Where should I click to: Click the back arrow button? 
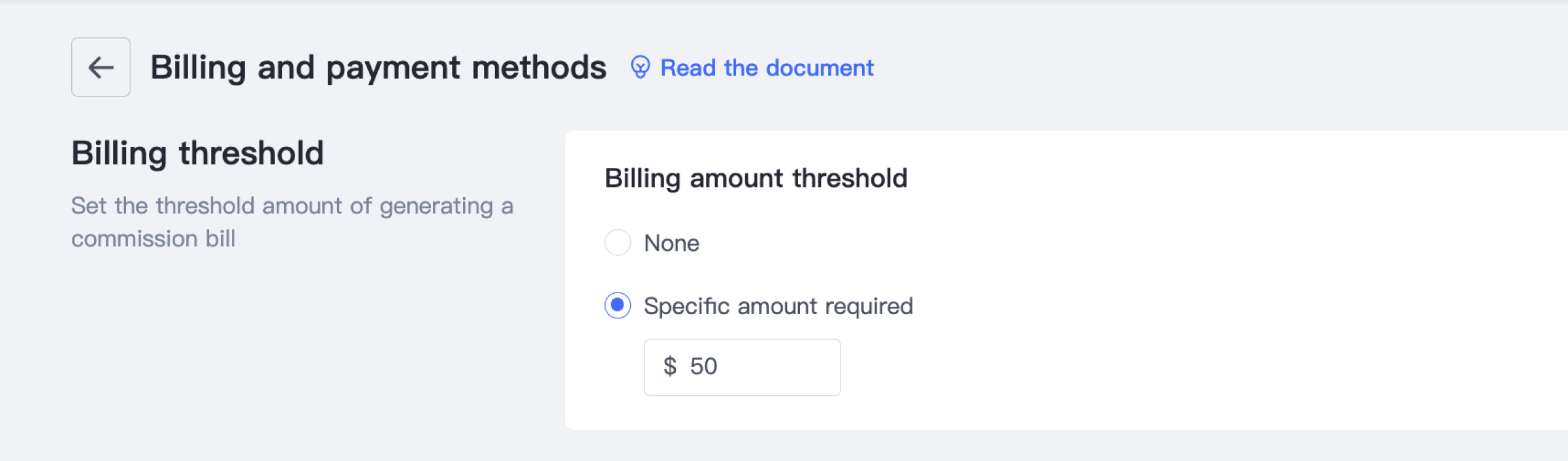tap(101, 67)
